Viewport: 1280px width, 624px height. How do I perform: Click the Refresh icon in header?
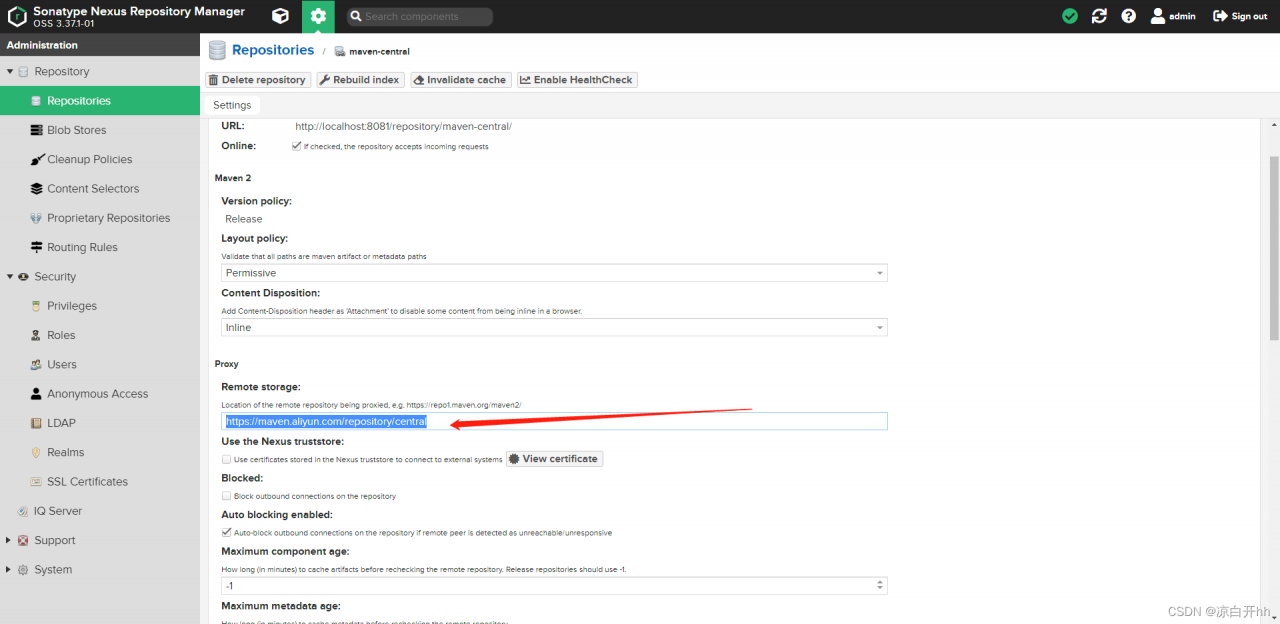(1099, 16)
